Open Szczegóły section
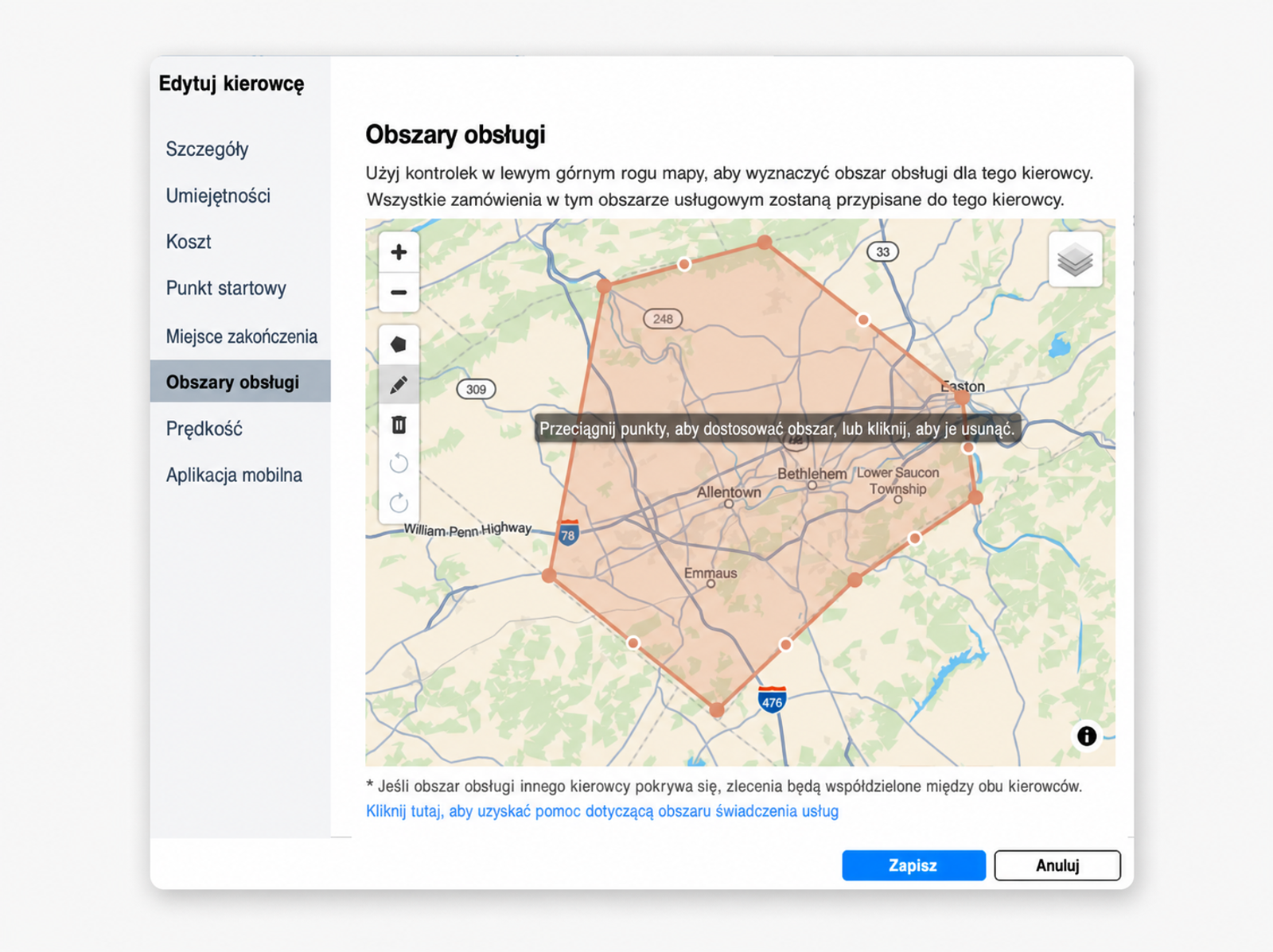Screen dimensions: 1273x952 tap(207, 150)
